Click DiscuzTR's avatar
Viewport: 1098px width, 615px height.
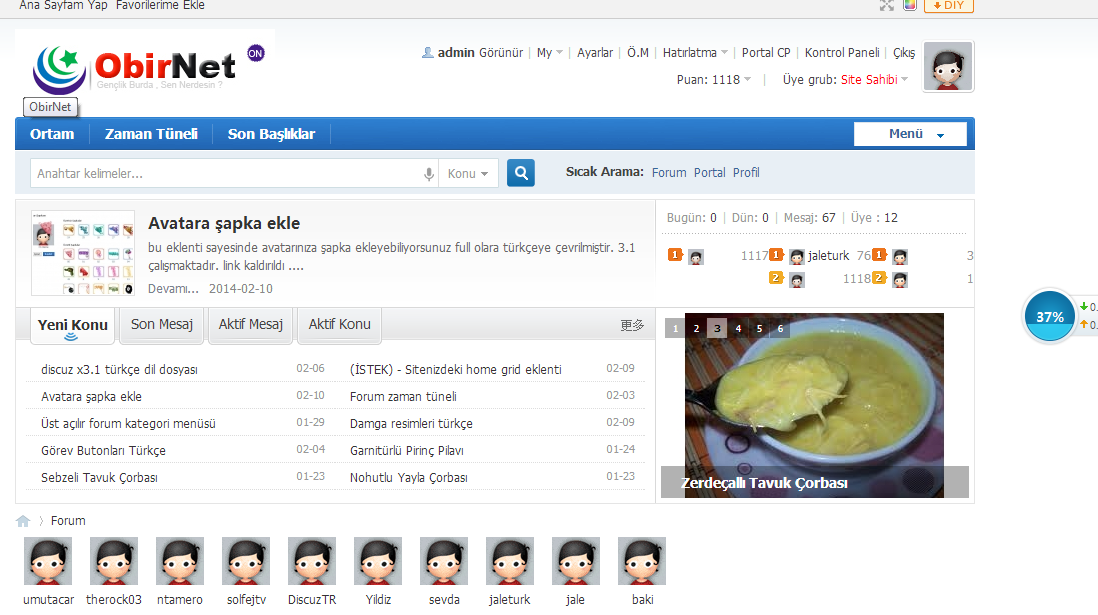[312, 561]
